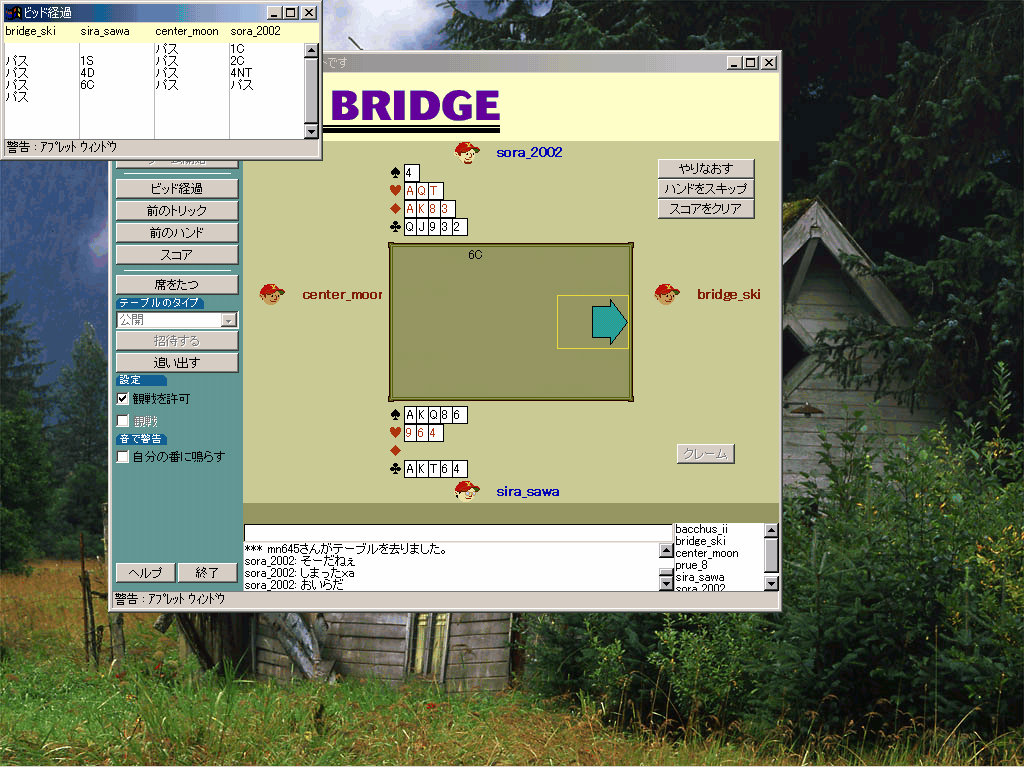The image size is (1024, 768).
Task: Click center_moon's player avatar icon
Action: pos(272,295)
